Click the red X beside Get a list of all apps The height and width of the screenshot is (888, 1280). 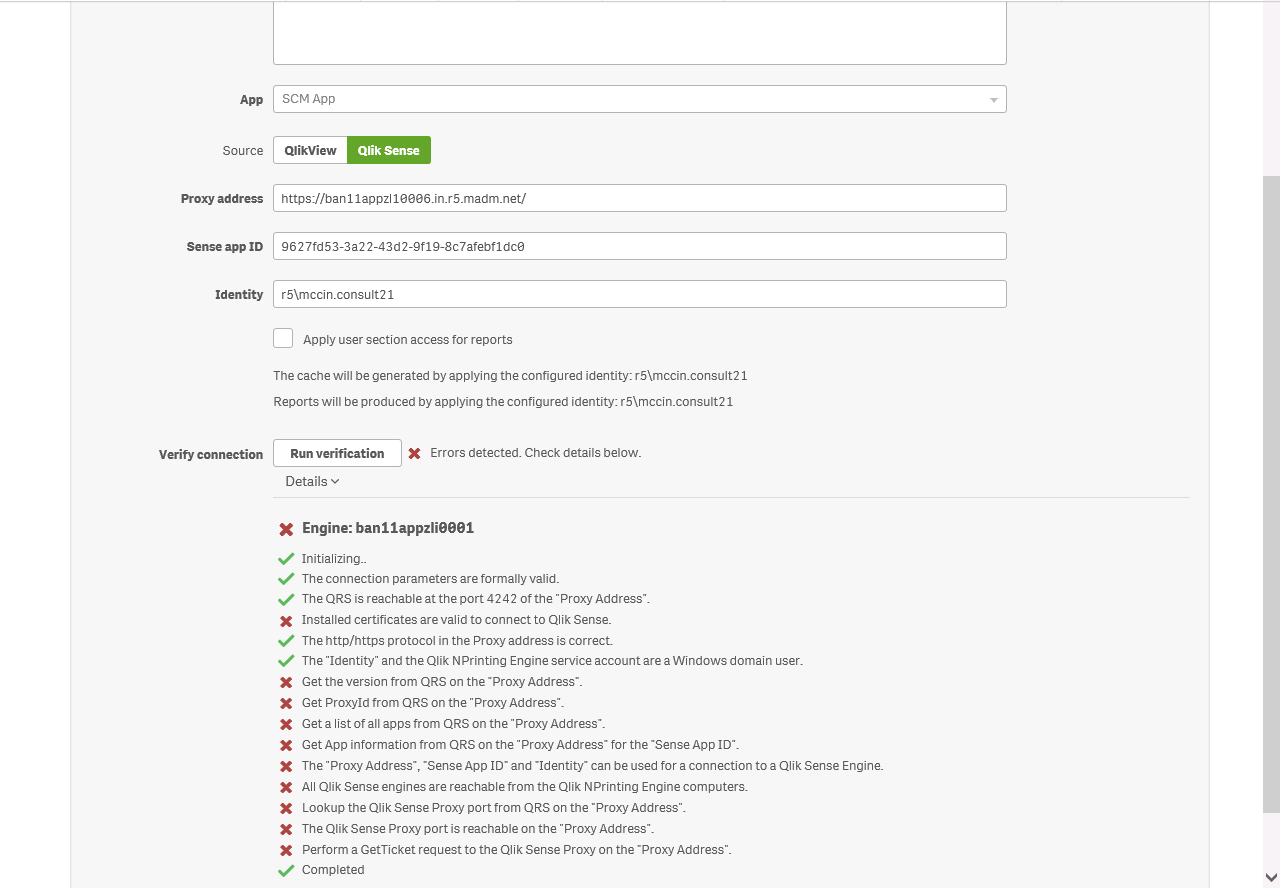coord(286,725)
